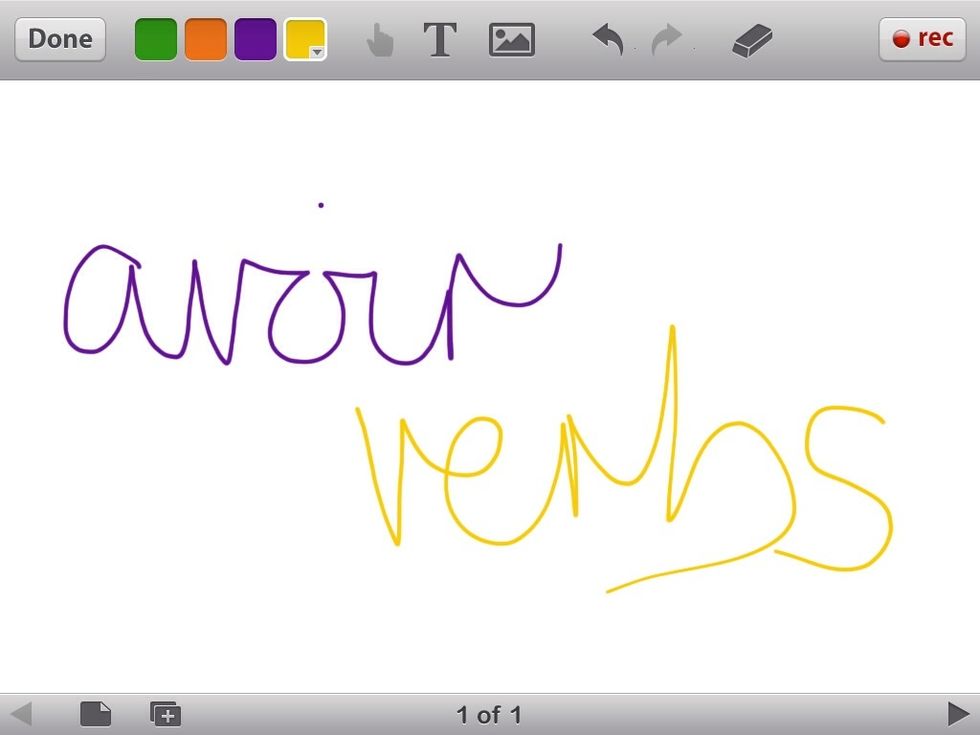
Task: Insert an image using the picture icon
Action: tap(511, 40)
